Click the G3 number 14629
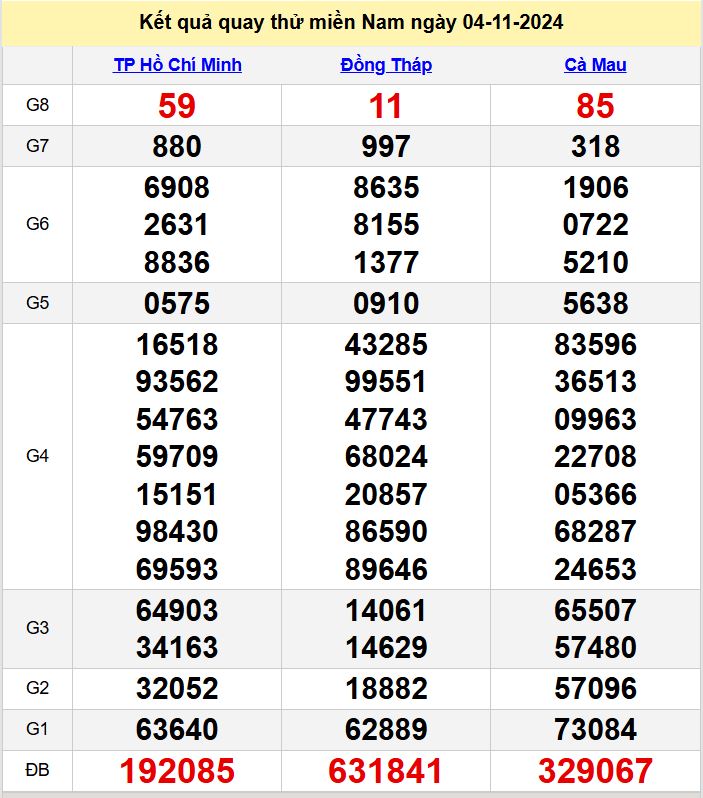 386,648
